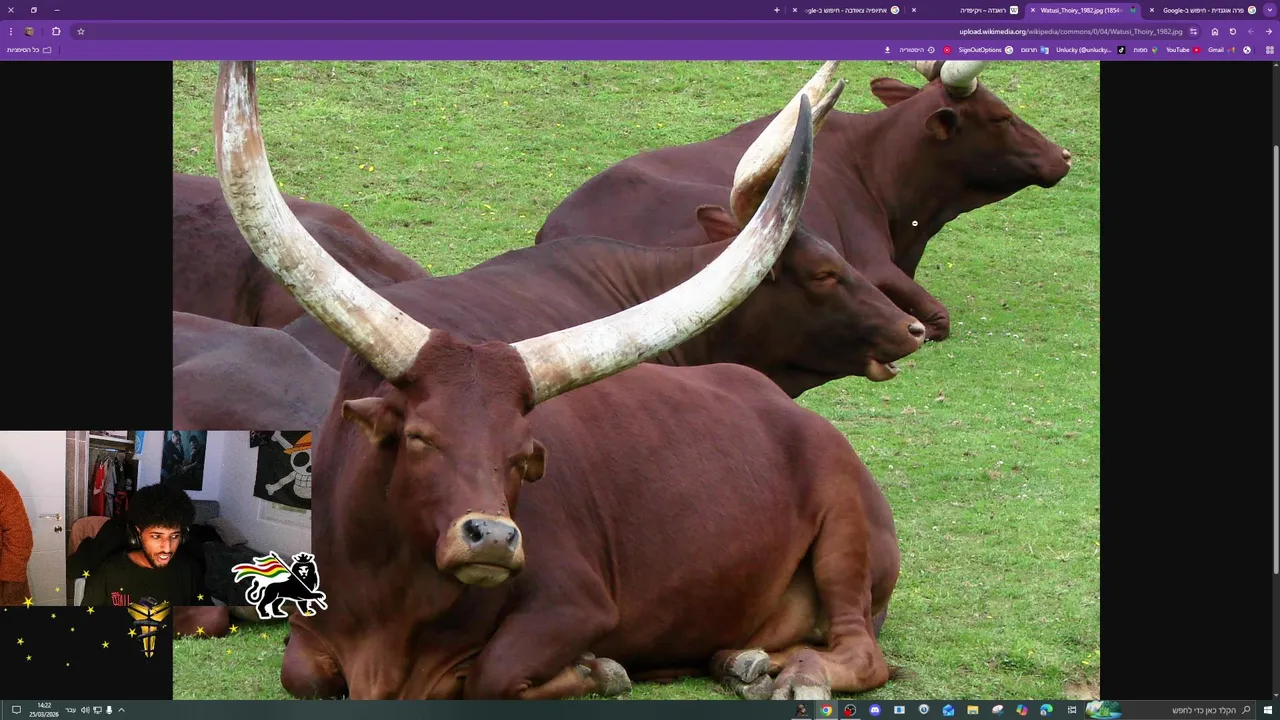Click the Watusi cattle image

pyautogui.click(x=636, y=380)
